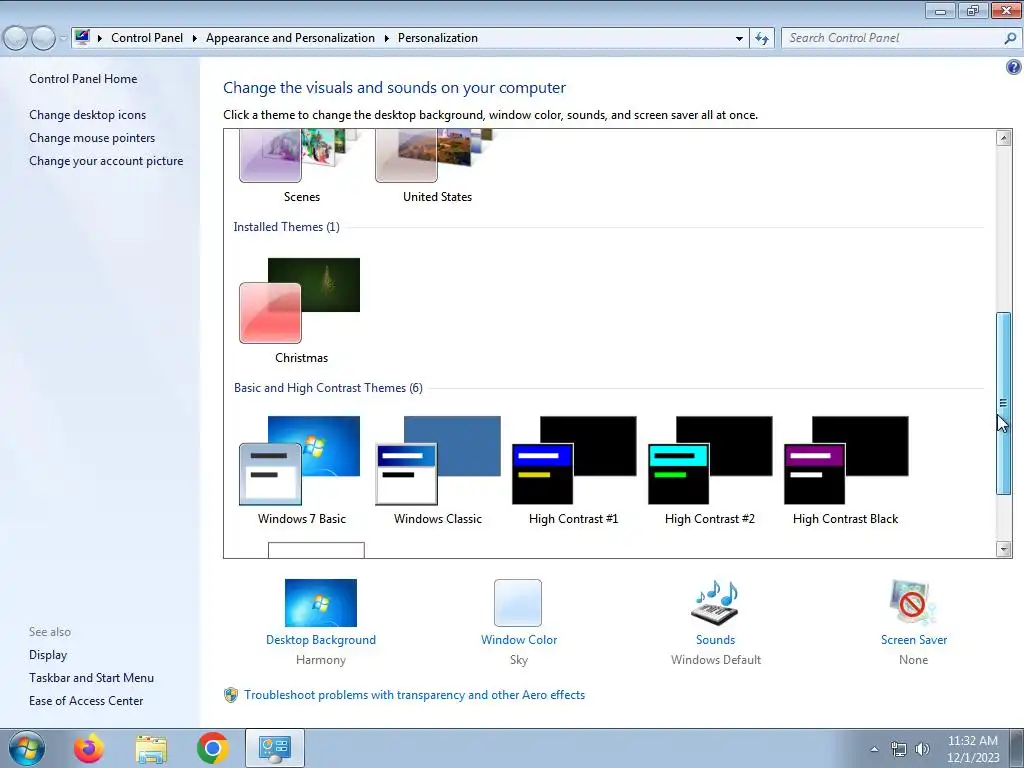Open Desktop Background icon
This screenshot has width=1024, height=768.
pos(321,603)
